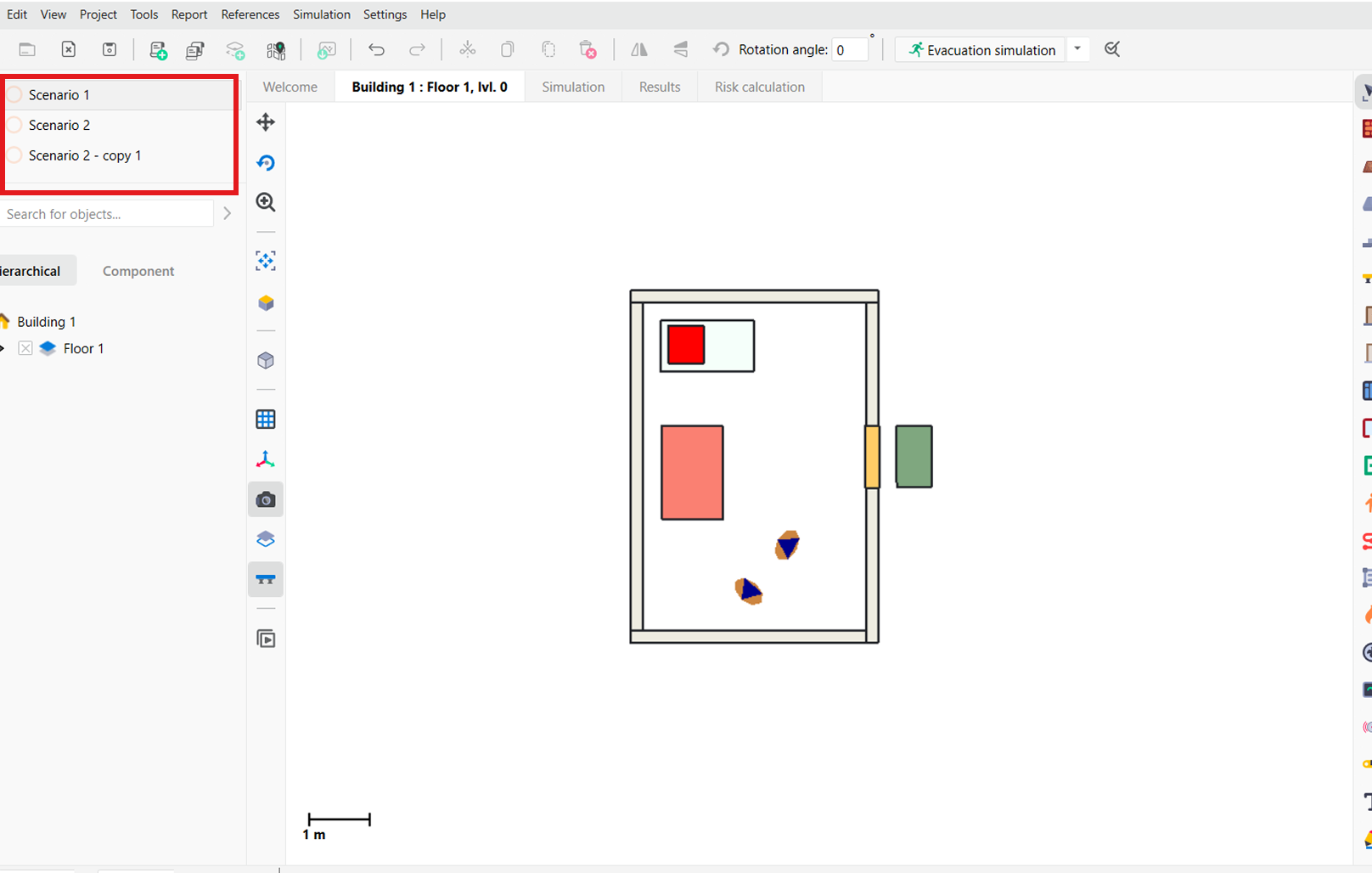The height and width of the screenshot is (873, 1372).
Task: Click the fit-to-view focus icon
Action: [266, 261]
